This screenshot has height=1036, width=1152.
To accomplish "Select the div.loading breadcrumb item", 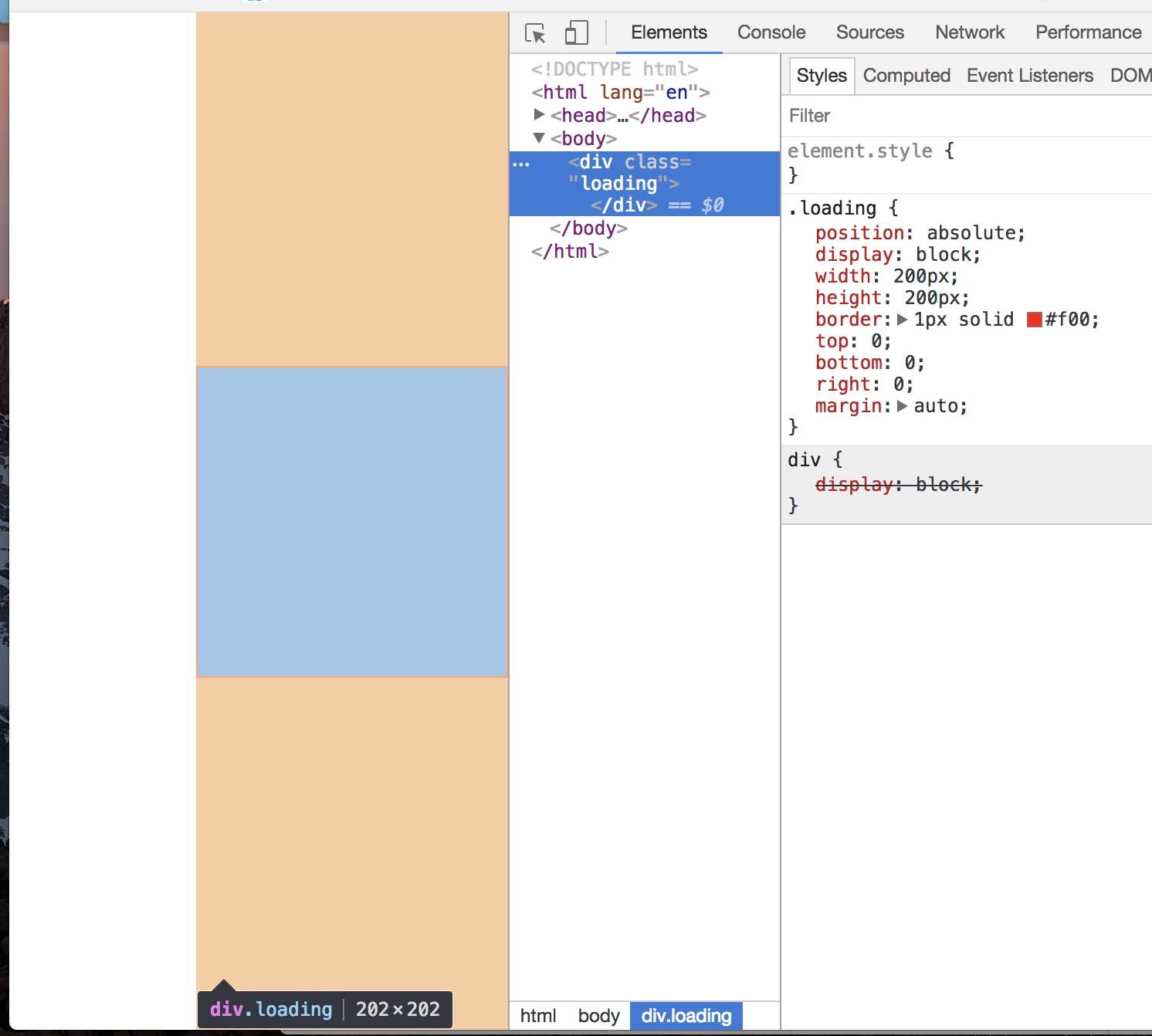I will 686,1016.
